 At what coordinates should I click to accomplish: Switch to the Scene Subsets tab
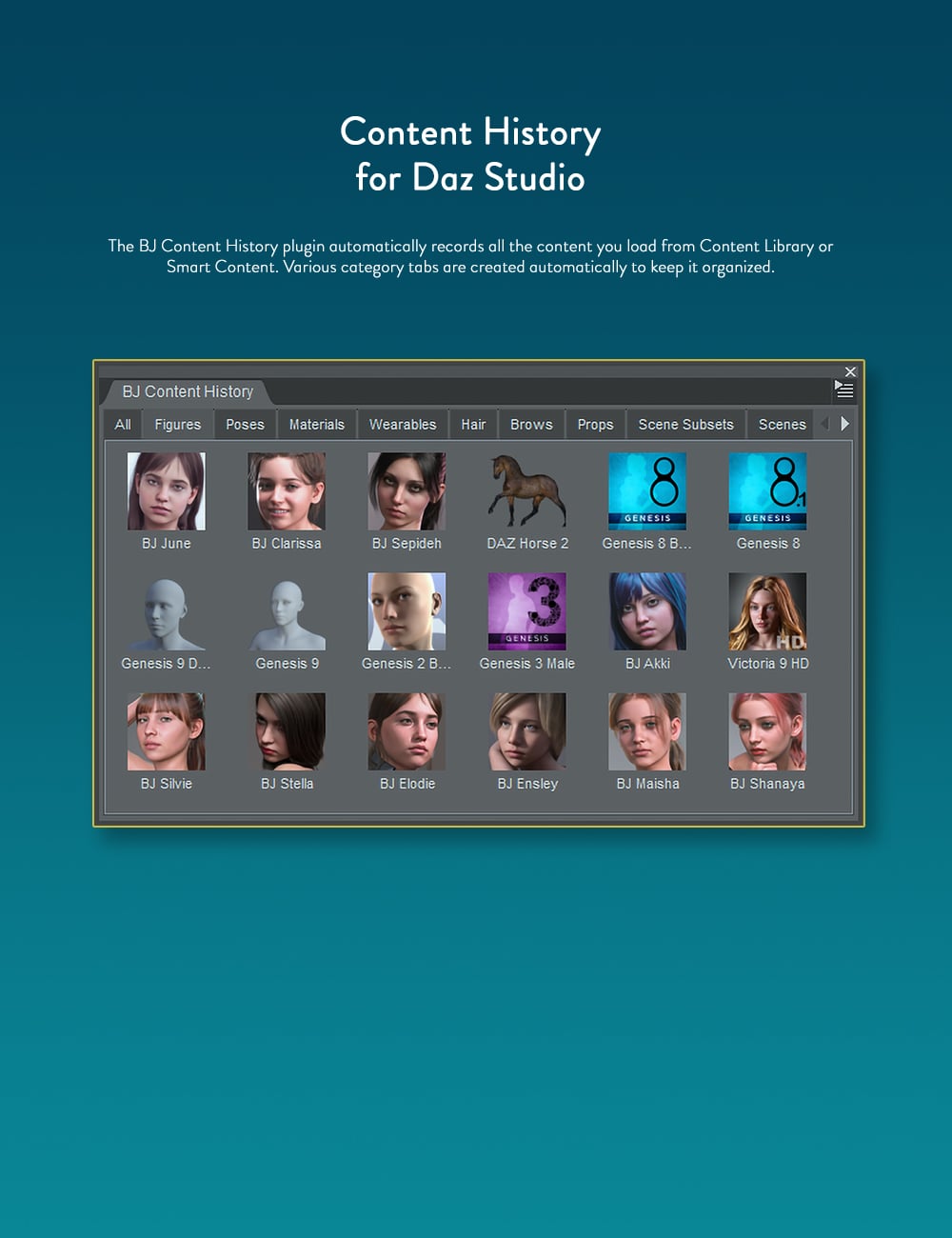[686, 425]
